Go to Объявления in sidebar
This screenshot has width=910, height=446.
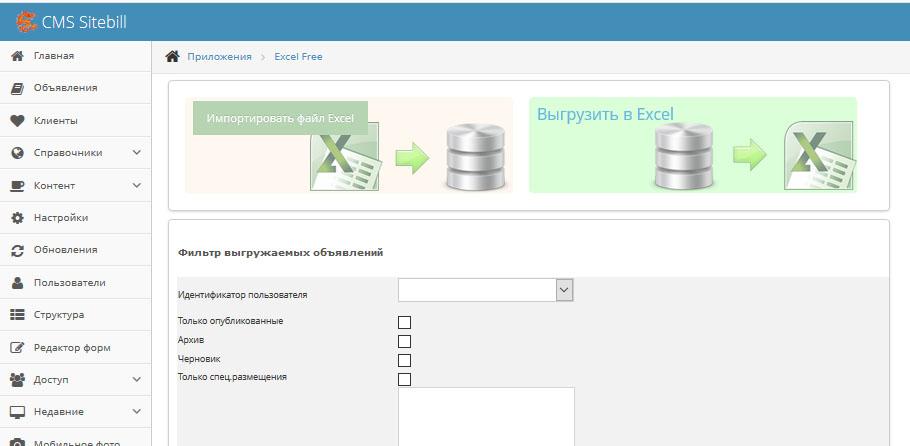[75, 88]
